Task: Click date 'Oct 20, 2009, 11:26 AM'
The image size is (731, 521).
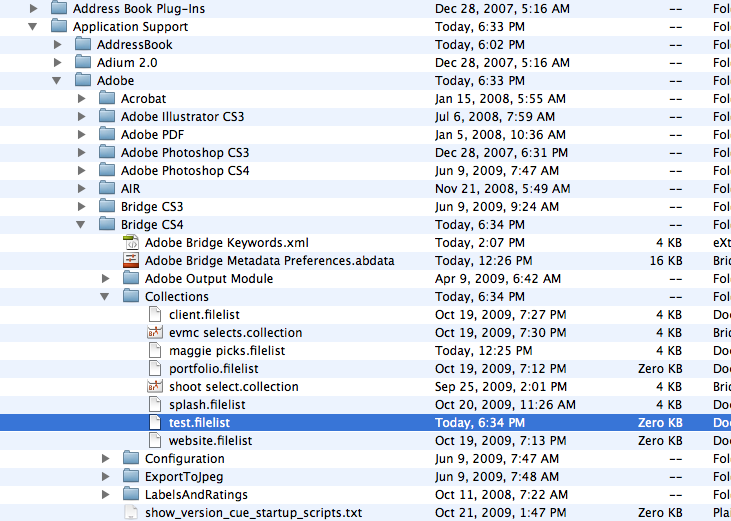Action: 505,405
